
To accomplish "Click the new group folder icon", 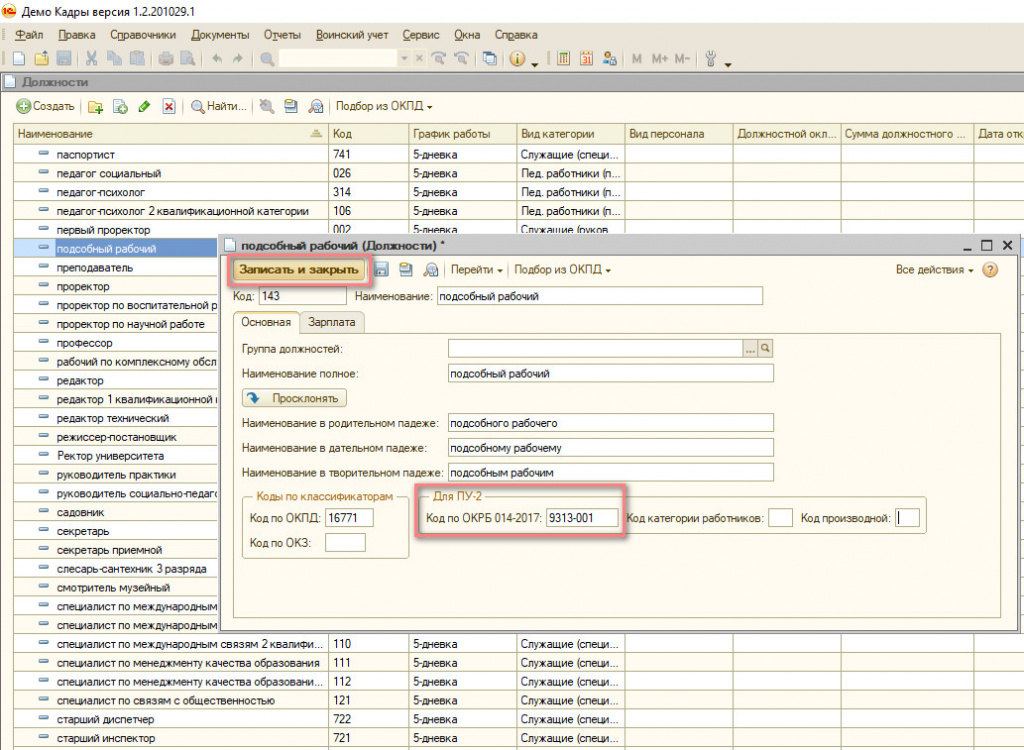I will click(x=96, y=106).
